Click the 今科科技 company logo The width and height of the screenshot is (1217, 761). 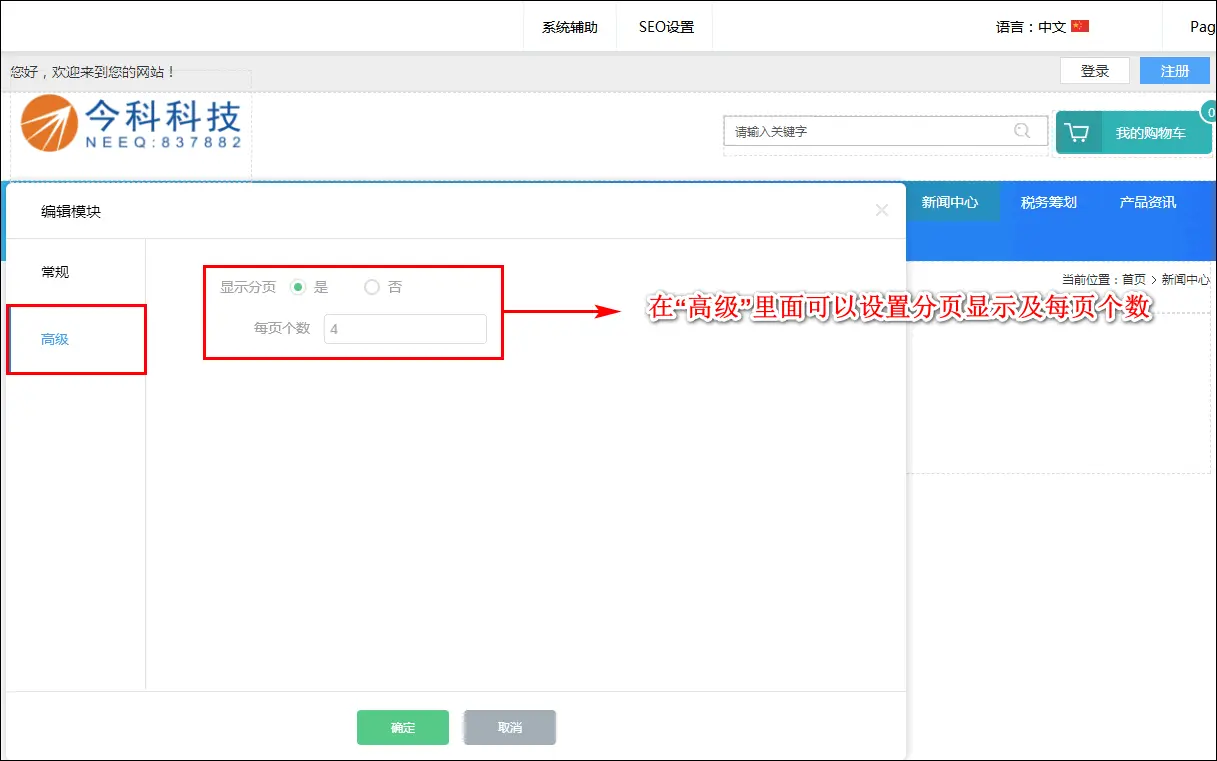[x=131, y=124]
